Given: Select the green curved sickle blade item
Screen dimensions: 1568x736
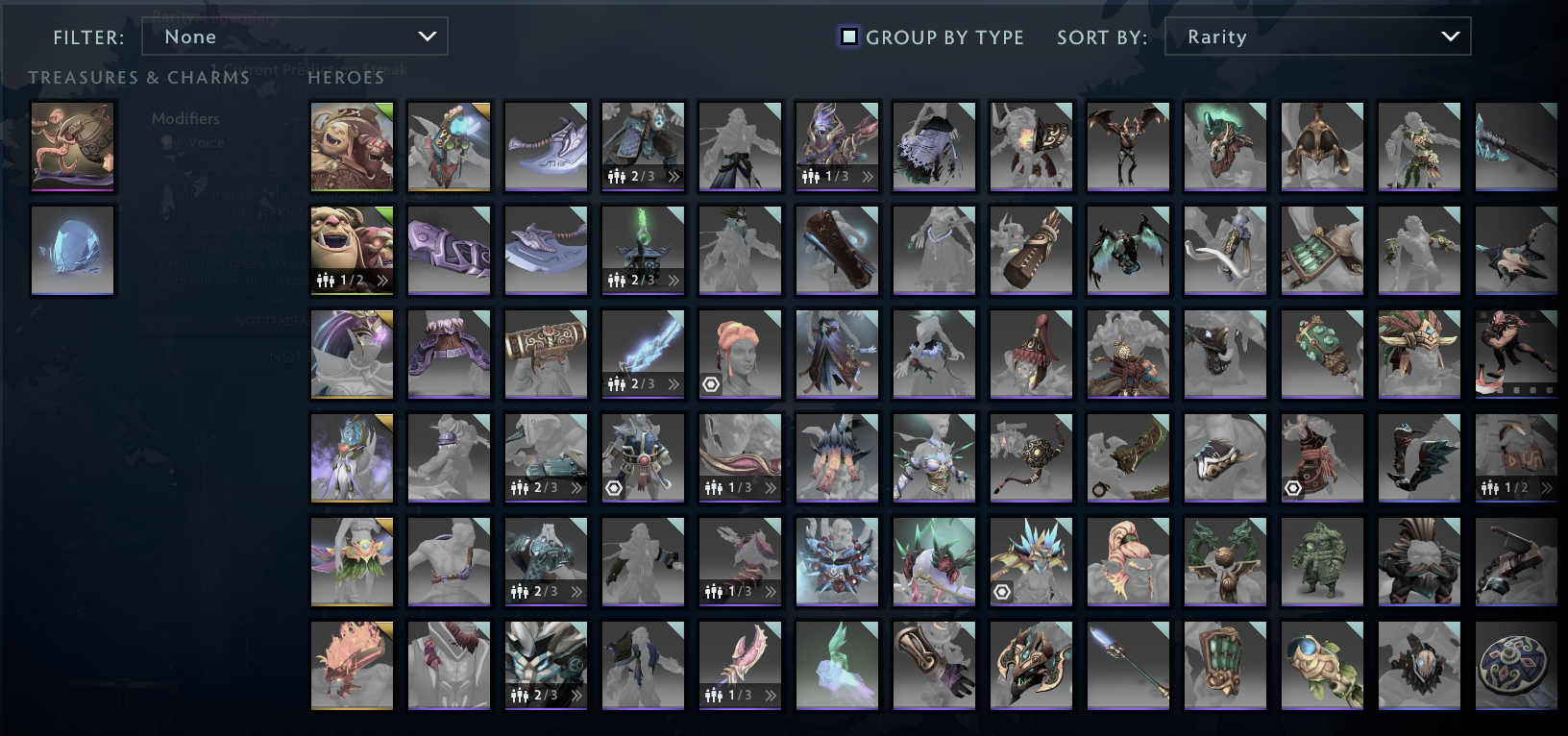Looking at the screenshot, I should pos(1128,458).
